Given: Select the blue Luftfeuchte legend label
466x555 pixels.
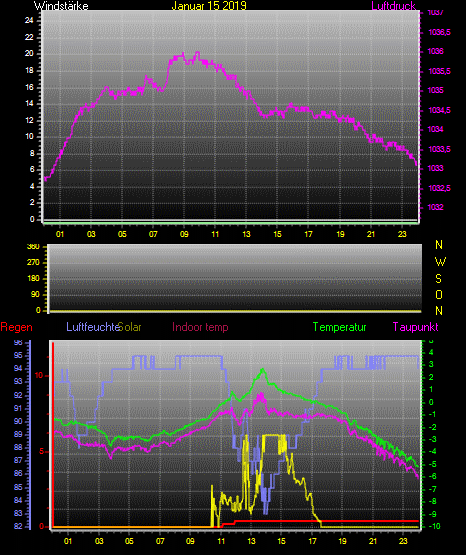Looking at the screenshot, I should (x=93, y=327).
